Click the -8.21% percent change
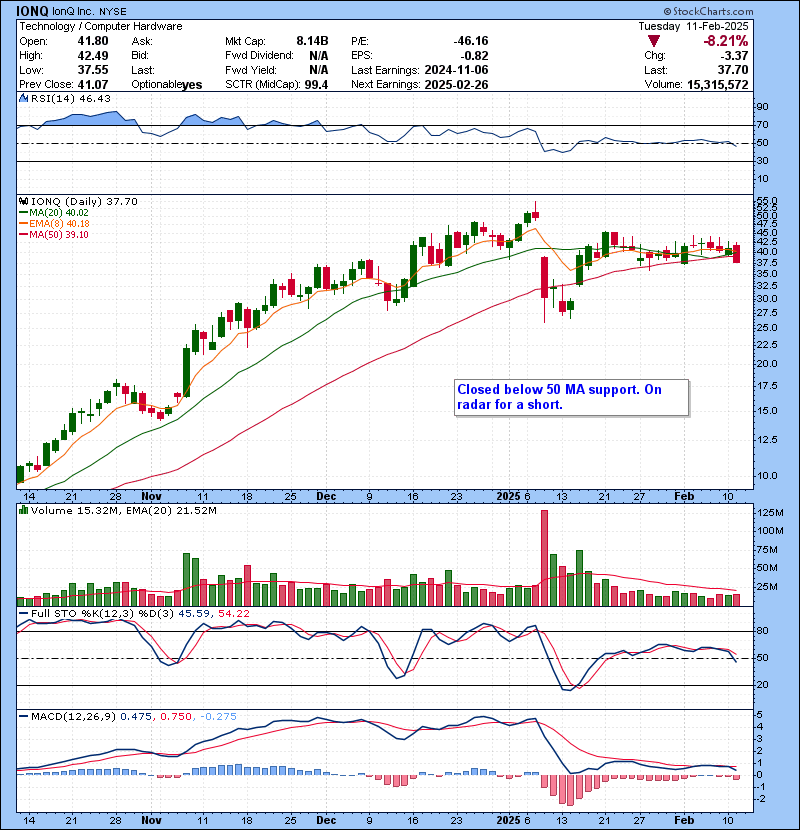800x830 pixels. click(x=726, y=41)
